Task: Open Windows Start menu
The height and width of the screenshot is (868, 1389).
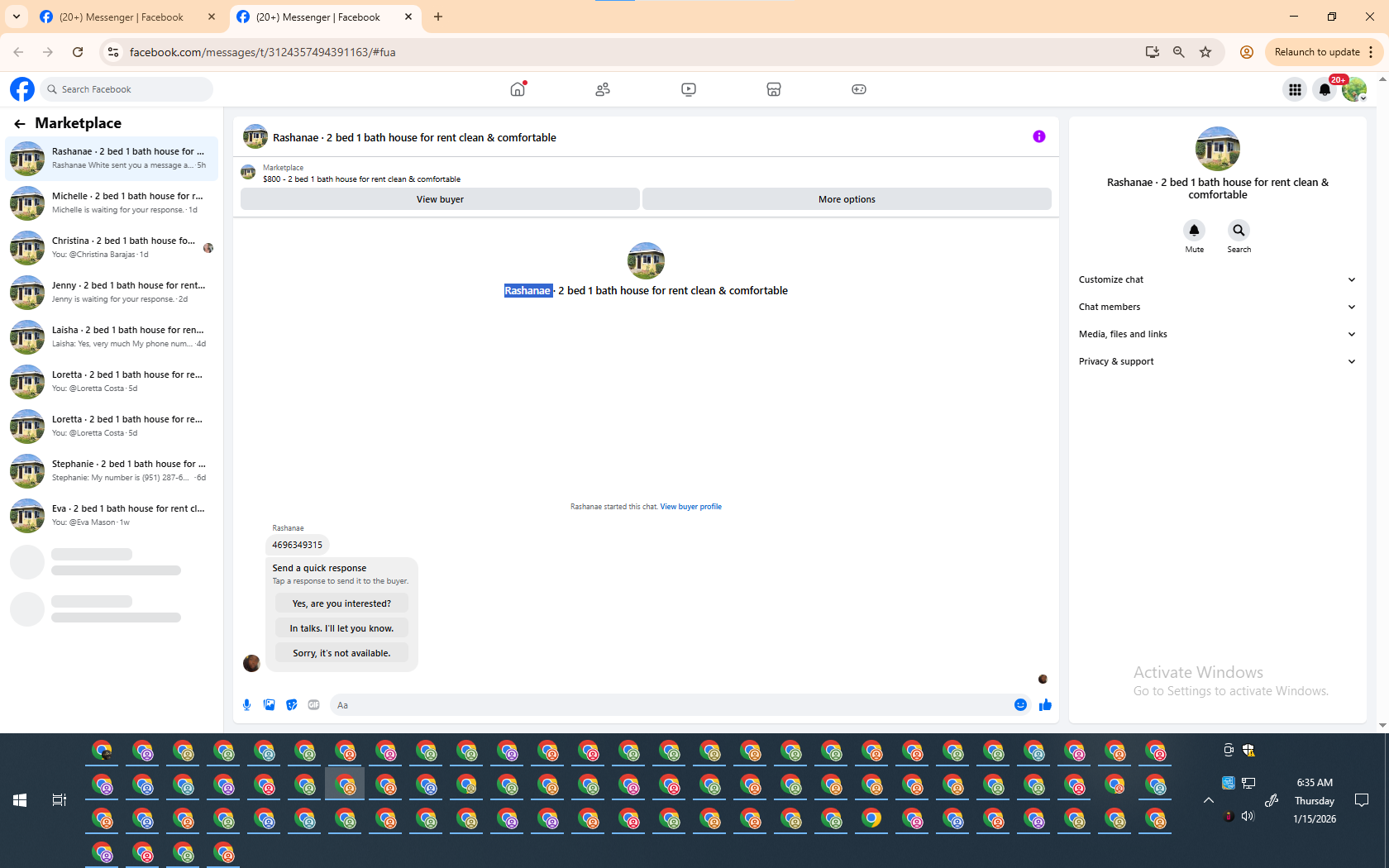Action: point(20,800)
